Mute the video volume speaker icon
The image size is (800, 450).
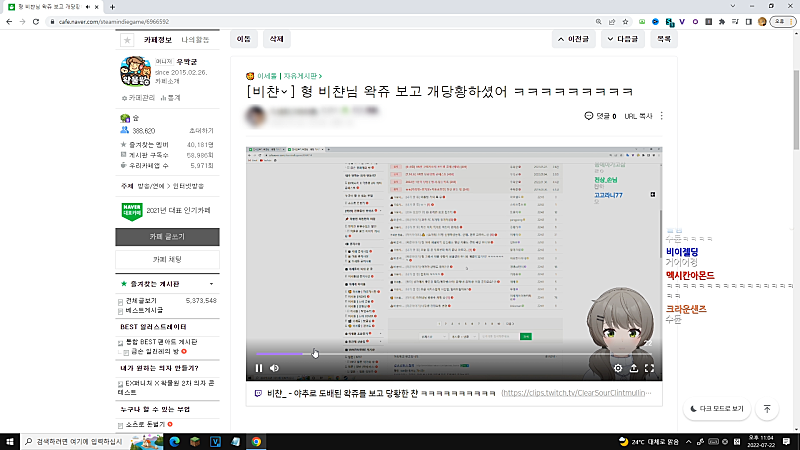pyautogui.click(x=276, y=368)
